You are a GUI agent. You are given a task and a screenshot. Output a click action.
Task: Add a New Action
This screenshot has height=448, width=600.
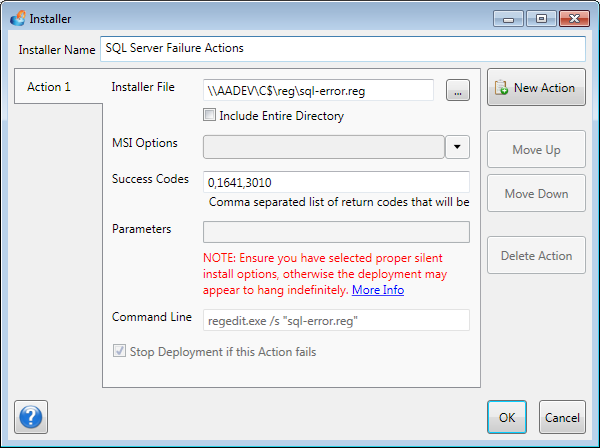[x=536, y=88]
